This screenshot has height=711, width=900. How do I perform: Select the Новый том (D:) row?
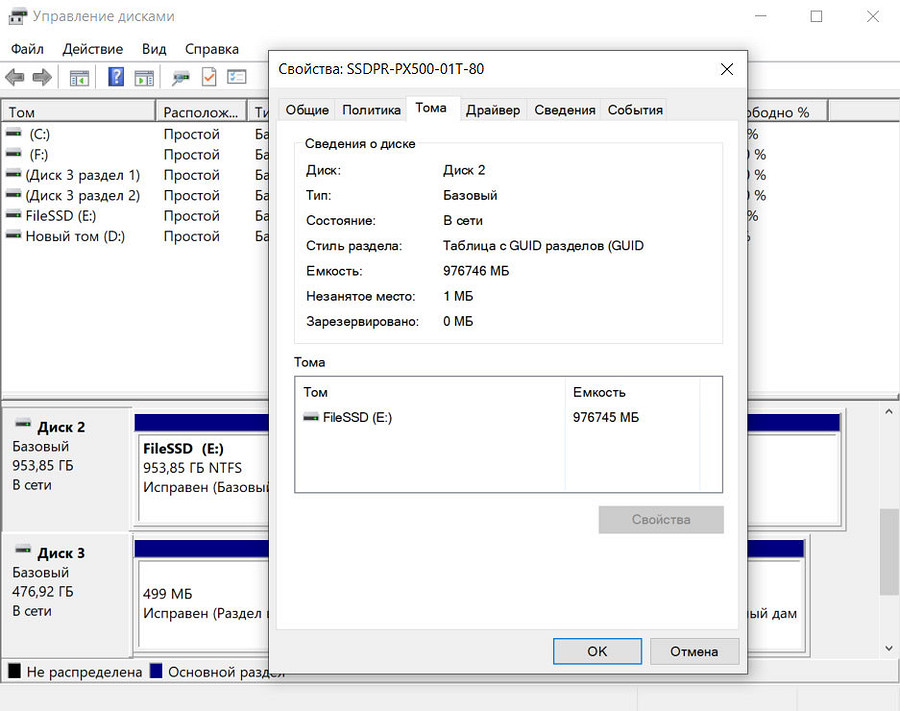(135, 236)
